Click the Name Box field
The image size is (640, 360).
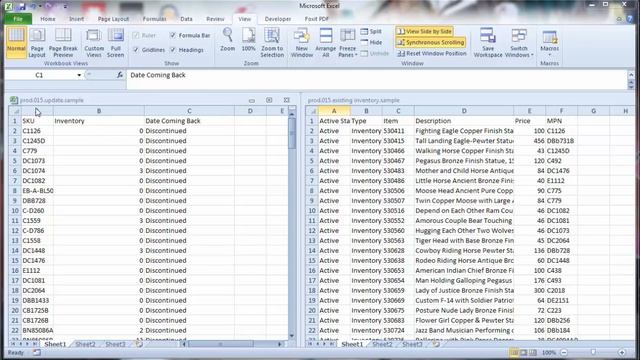[x=40, y=75]
